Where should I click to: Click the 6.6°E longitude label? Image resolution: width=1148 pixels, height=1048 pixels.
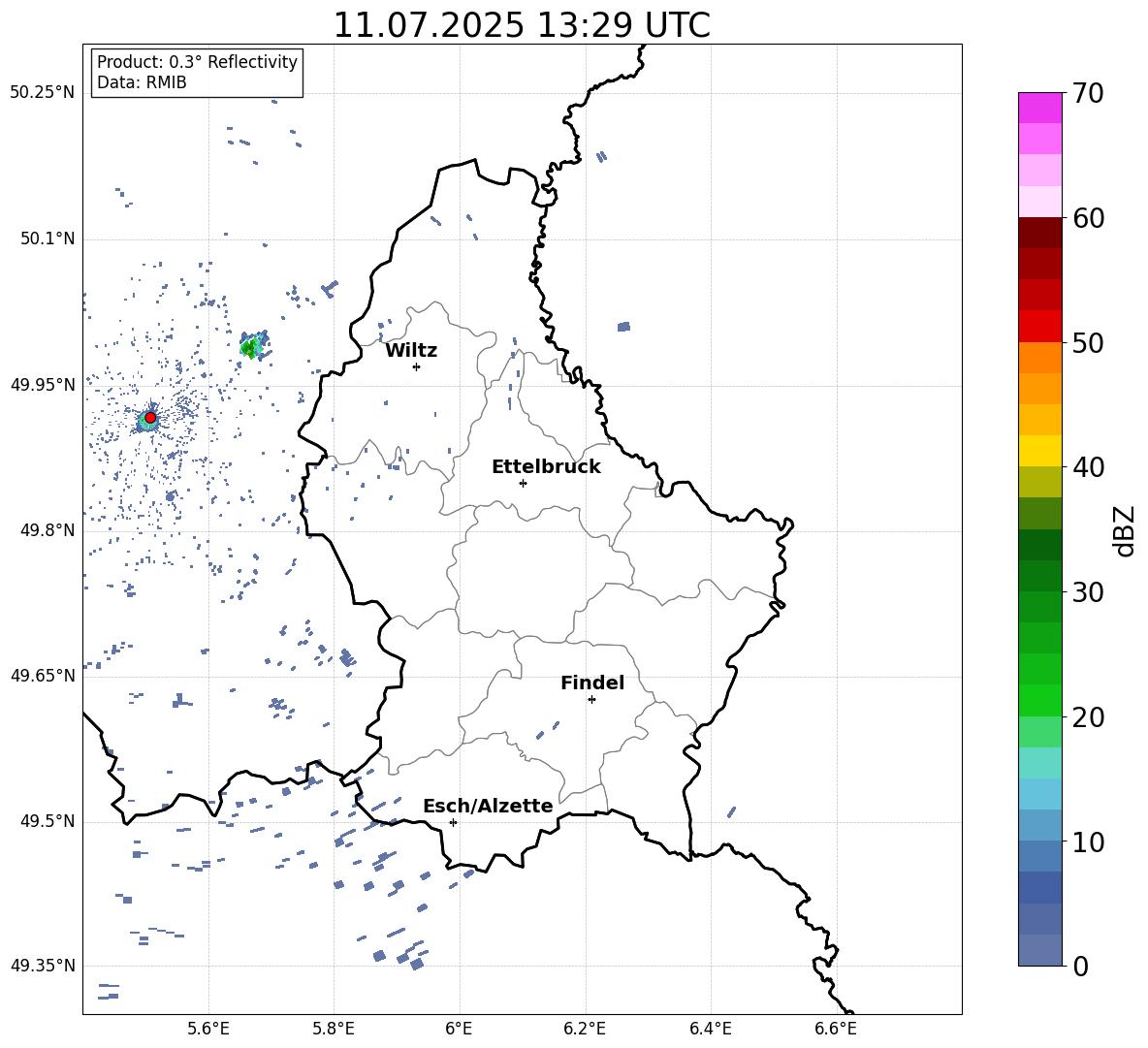tap(836, 1029)
